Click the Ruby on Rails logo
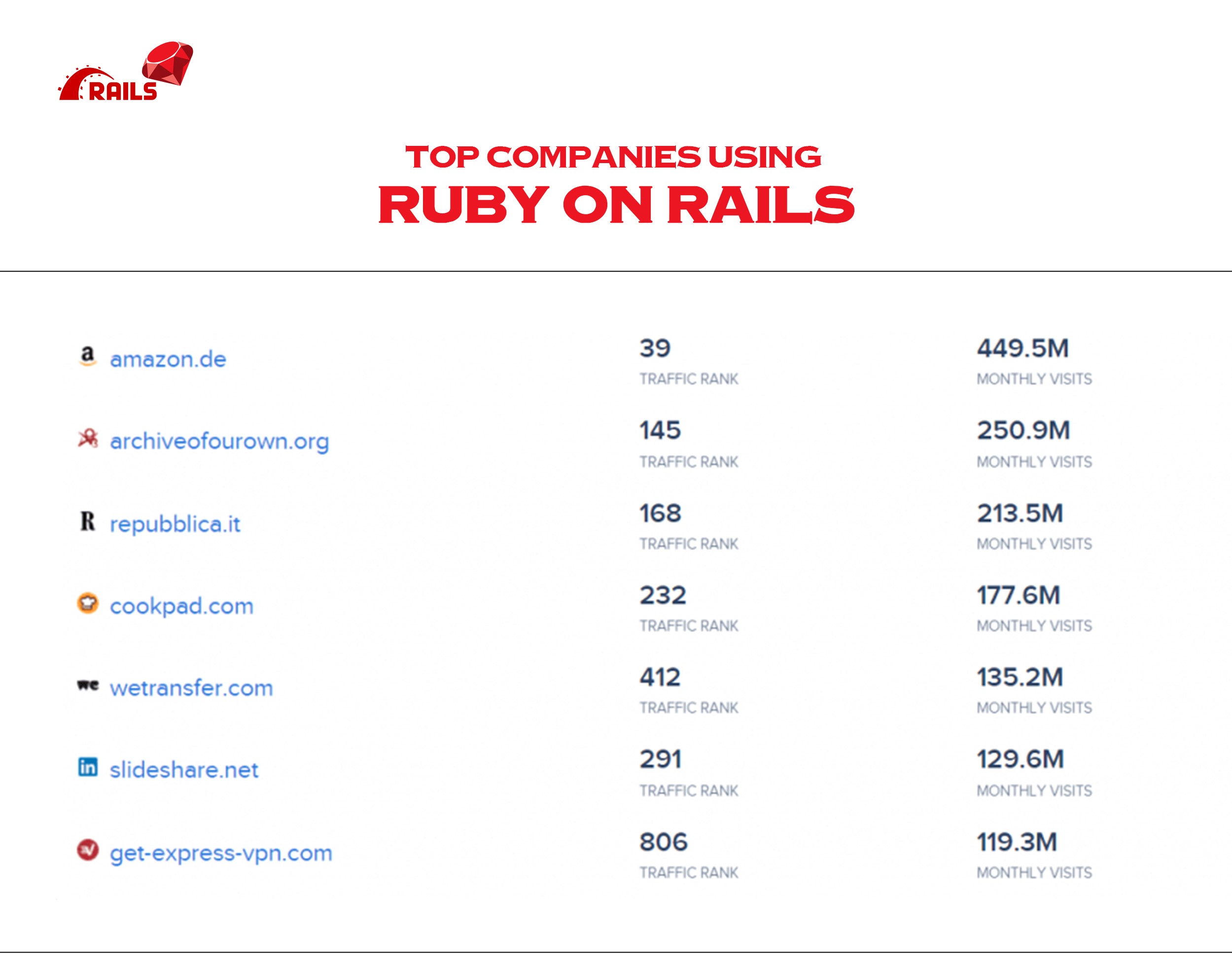Screen dimensions: 1232x956 pos(126,72)
